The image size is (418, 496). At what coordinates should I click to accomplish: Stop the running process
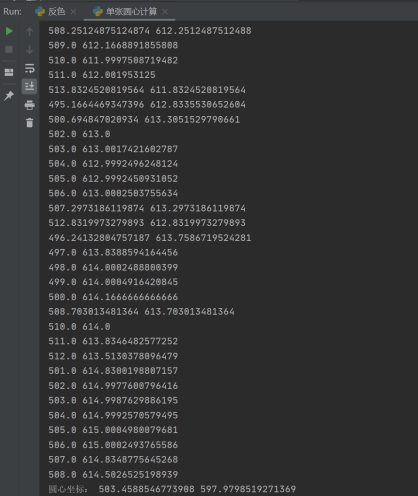pyautogui.click(x=9, y=50)
